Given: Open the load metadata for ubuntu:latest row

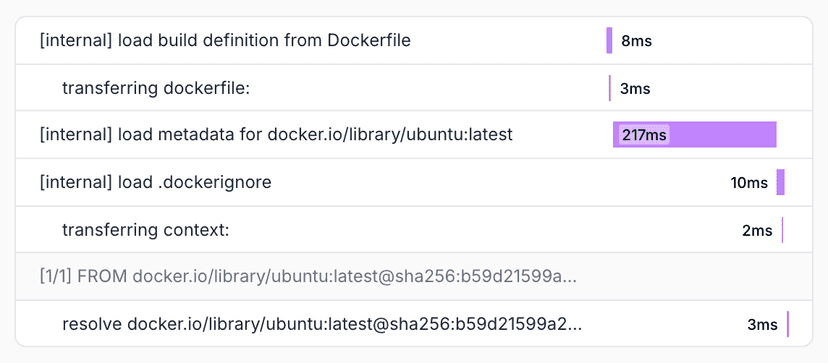Looking at the screenshot, I should tap(414, 135).
